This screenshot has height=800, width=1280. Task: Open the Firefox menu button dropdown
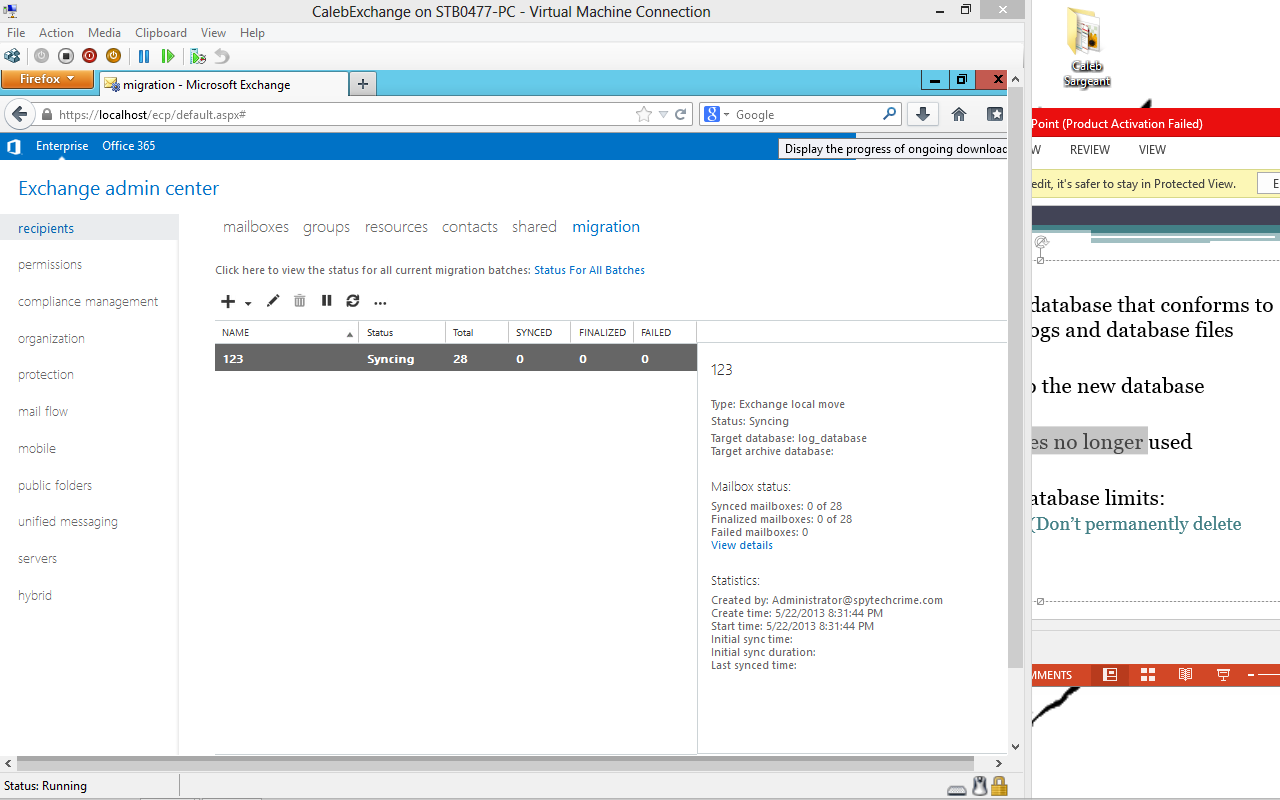(x=47, y=79)
